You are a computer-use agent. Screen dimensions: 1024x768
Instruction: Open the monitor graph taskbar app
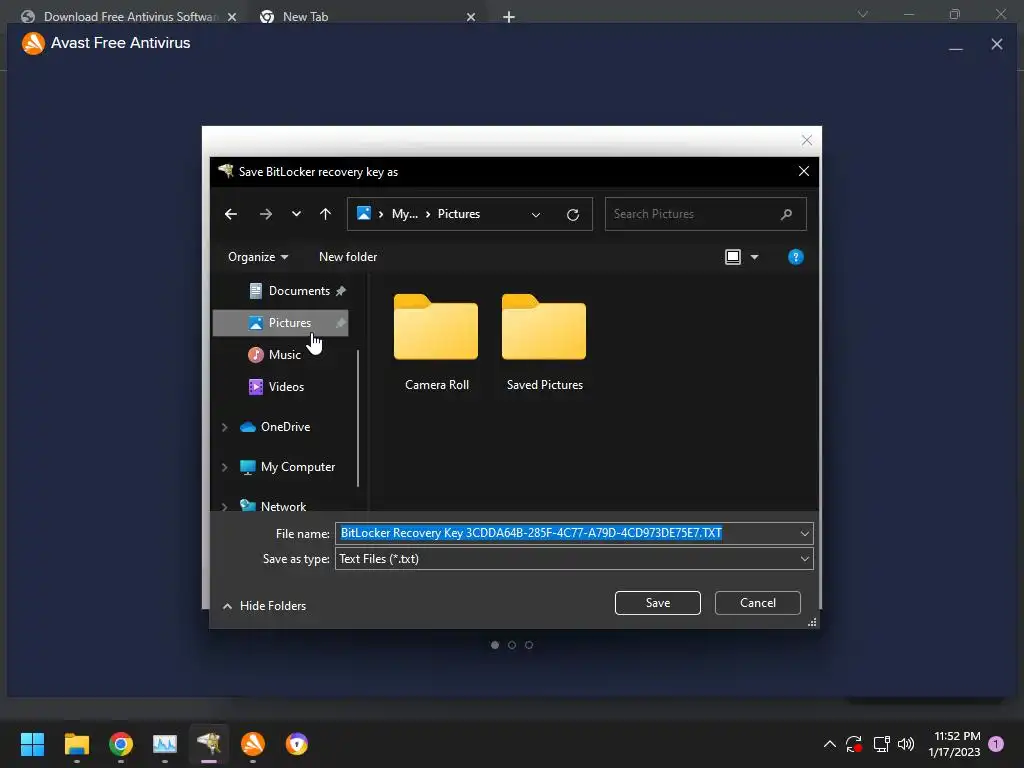point(165,744)
